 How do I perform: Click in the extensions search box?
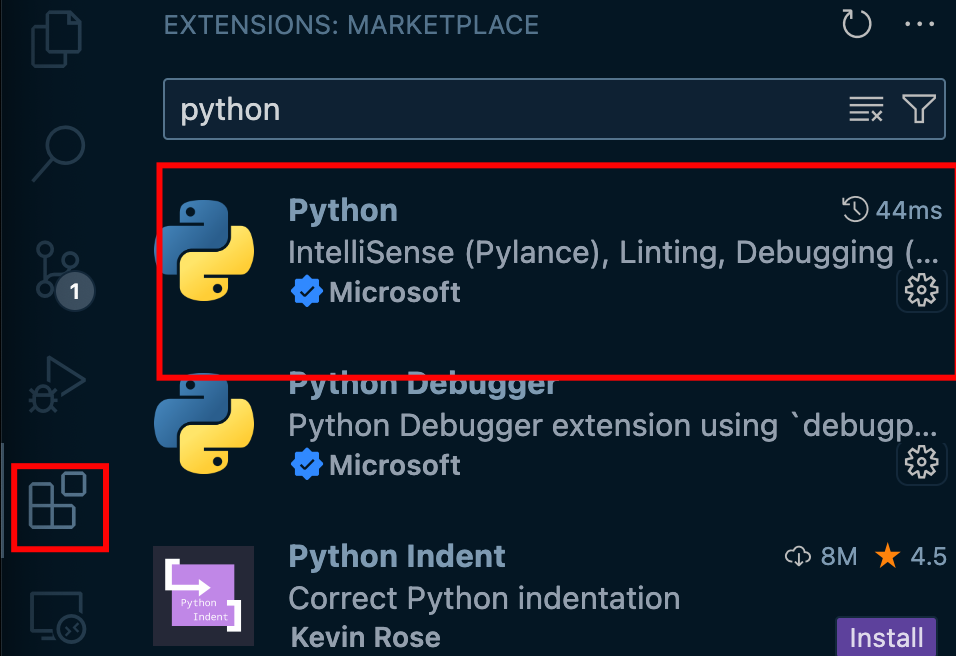[500, 109]
